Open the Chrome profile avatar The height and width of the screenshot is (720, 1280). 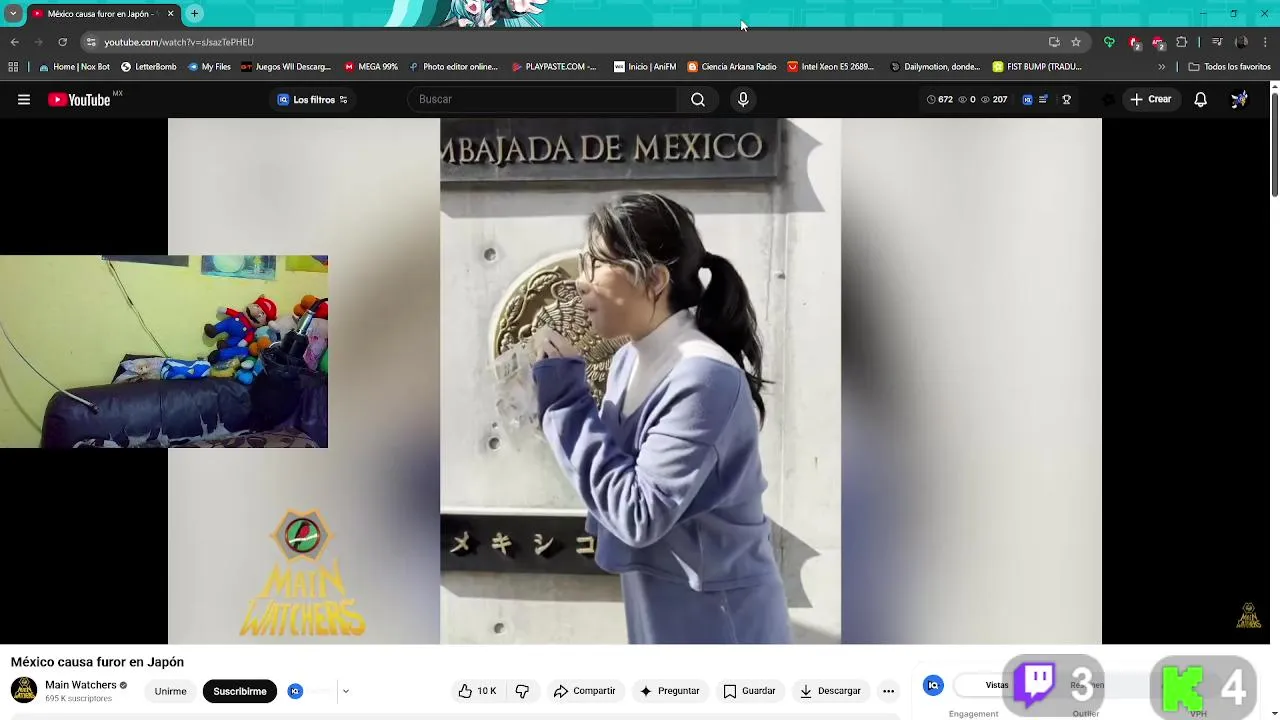click(1241, 42)
